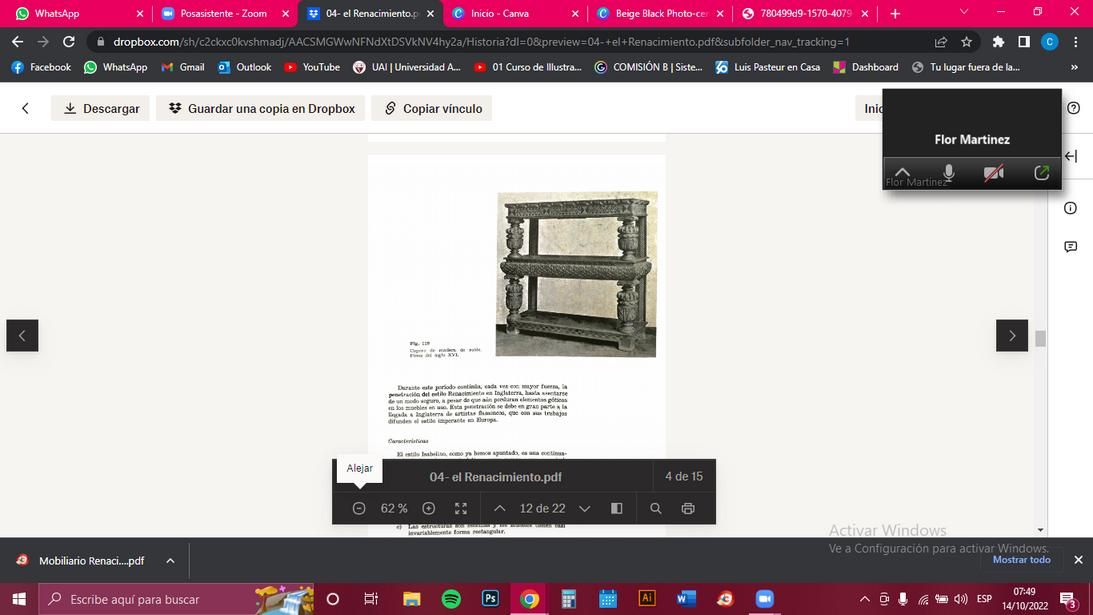Open Spotify from the taskbar
The image size is (1093, 615).
point(451,599)
